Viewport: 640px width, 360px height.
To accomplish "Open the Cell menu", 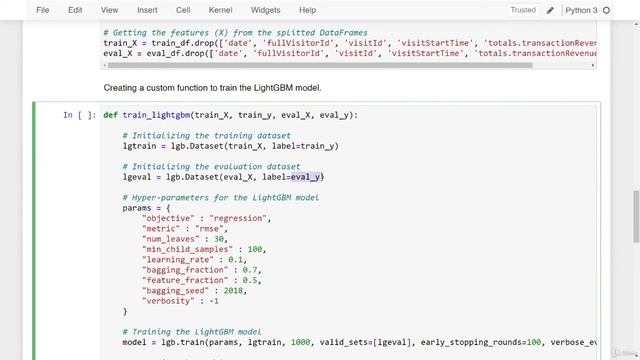I will [x=183, y=10].
